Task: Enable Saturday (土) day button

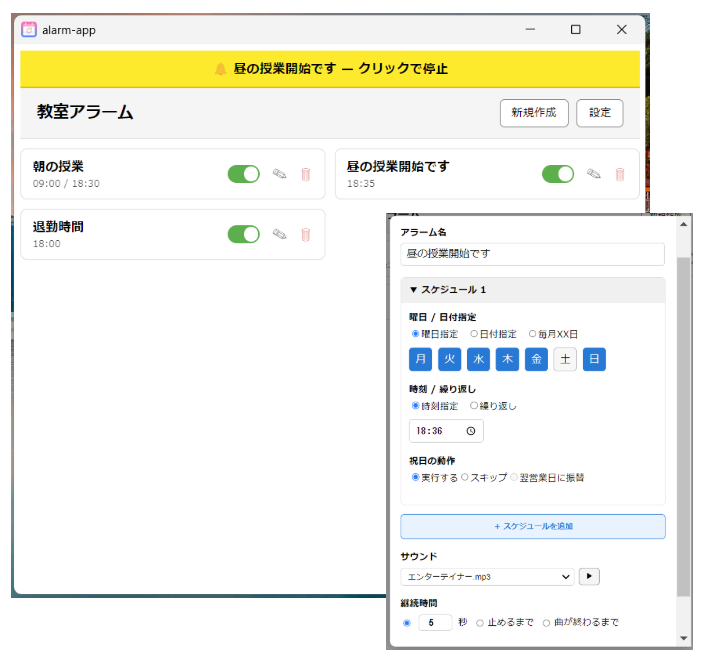Action: click(x=565, y=359)
